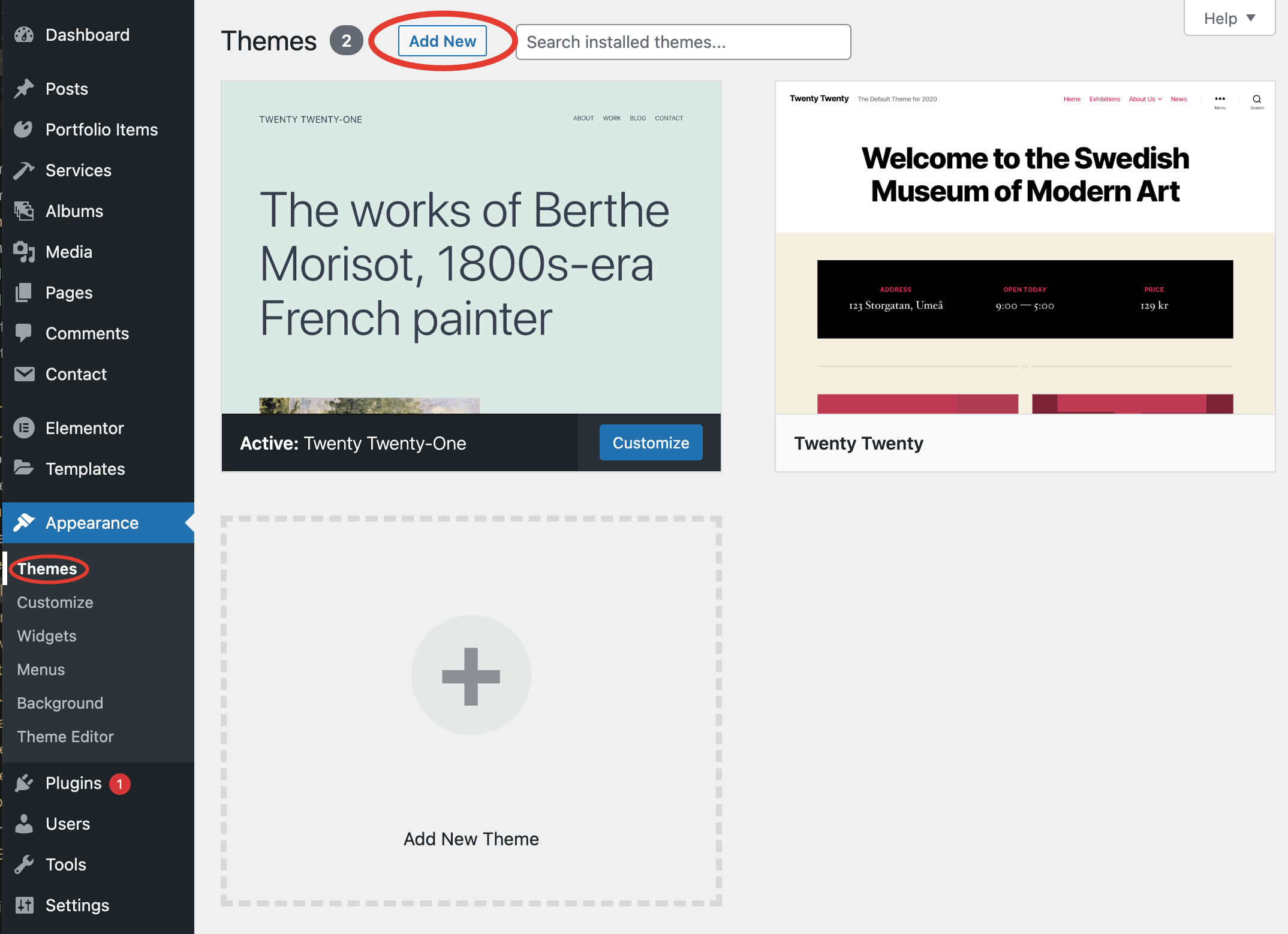Open the Templates folder menu item

[x=85, y=469]
